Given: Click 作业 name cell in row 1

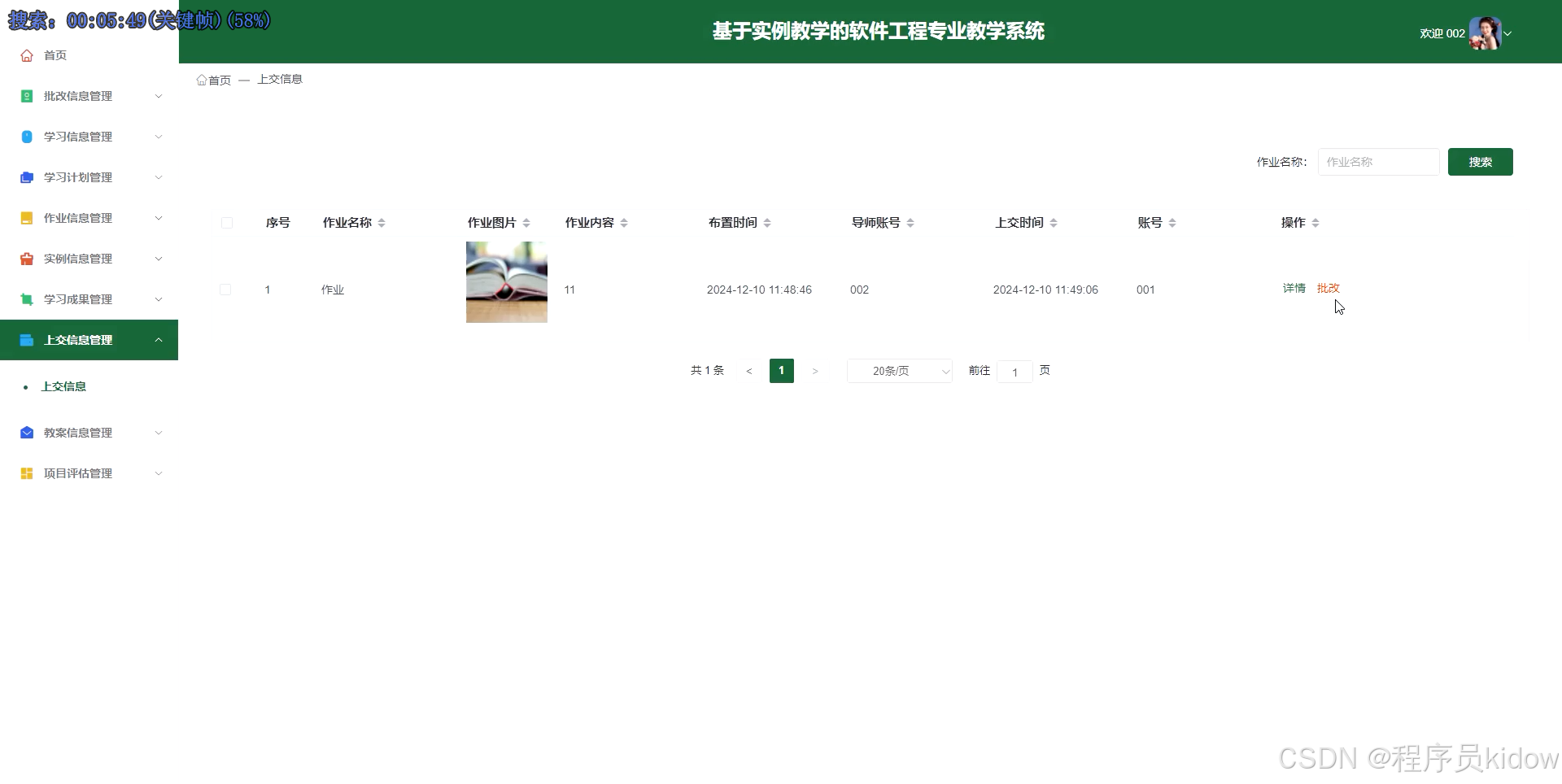Looking at the screenshot, I should (x=333, y=290).
